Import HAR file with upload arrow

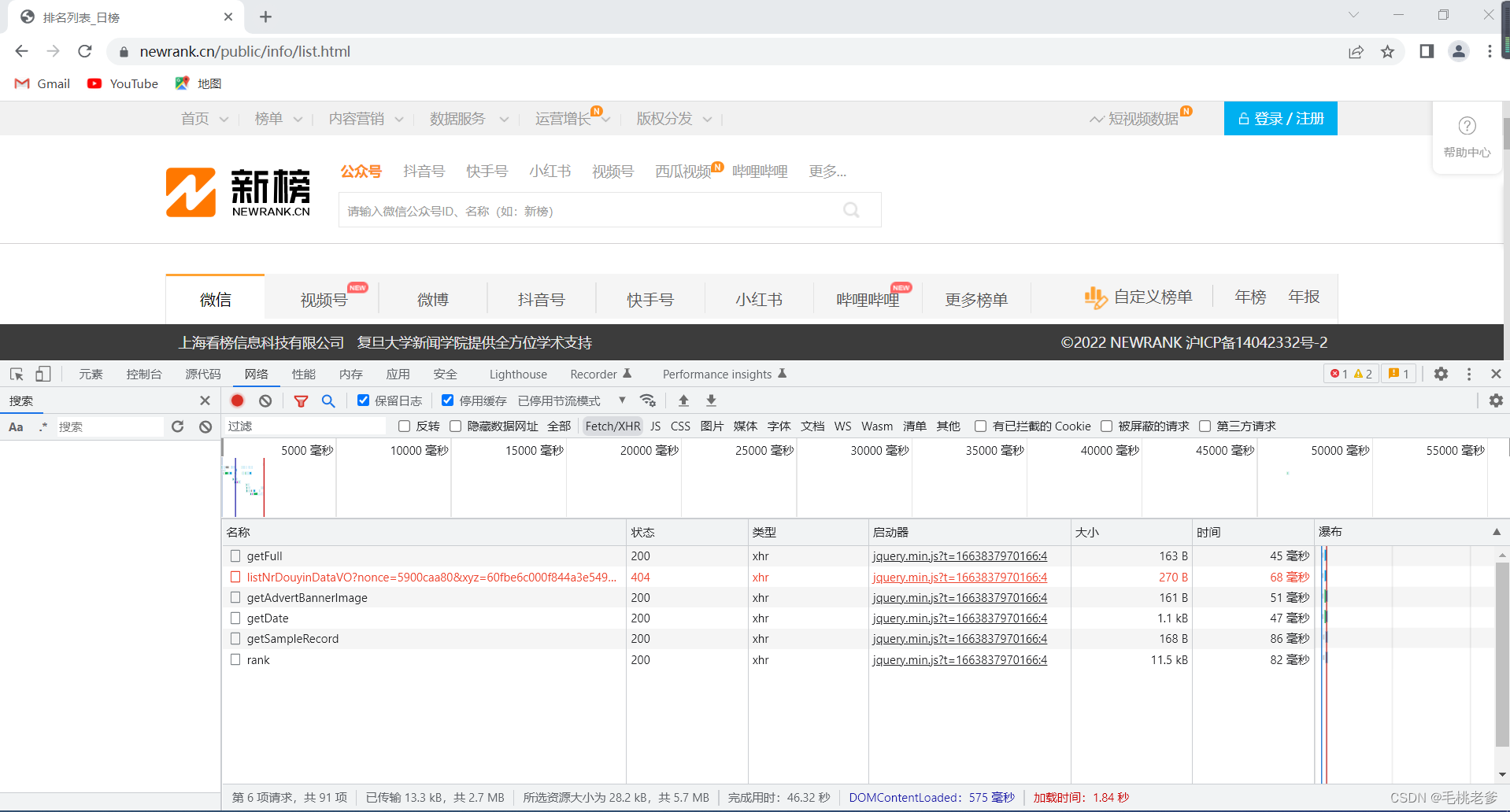click(683, 400)
